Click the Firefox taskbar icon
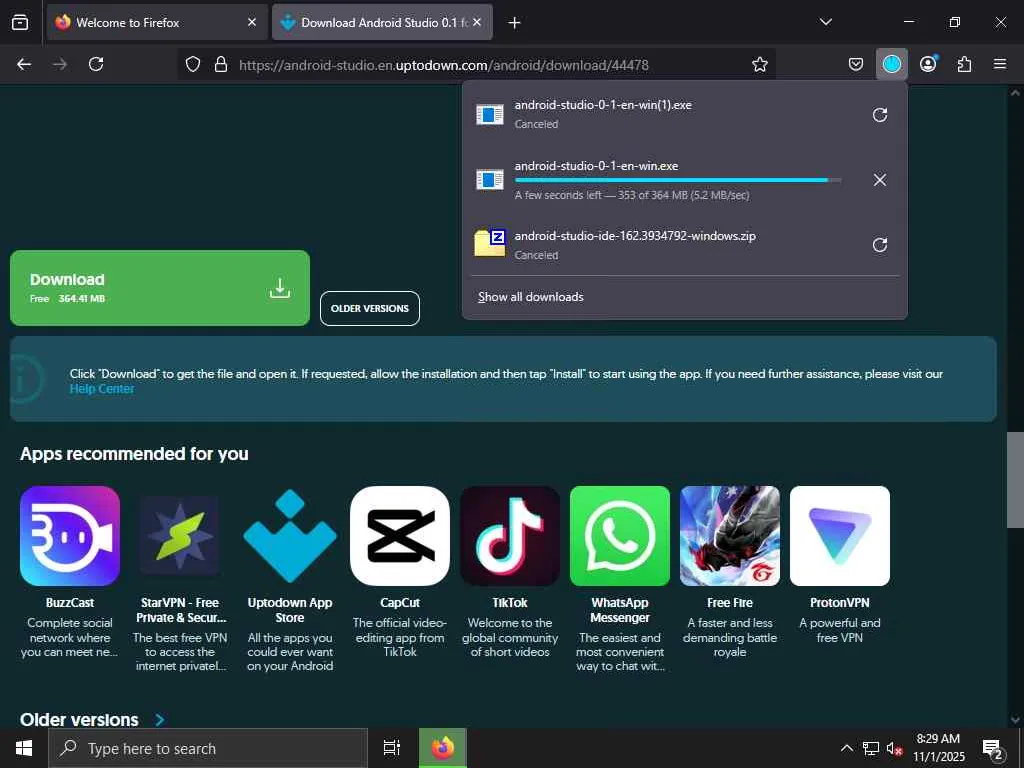Image resolution: width=1024 pixels, height=768 pixels. click(443, 748)
